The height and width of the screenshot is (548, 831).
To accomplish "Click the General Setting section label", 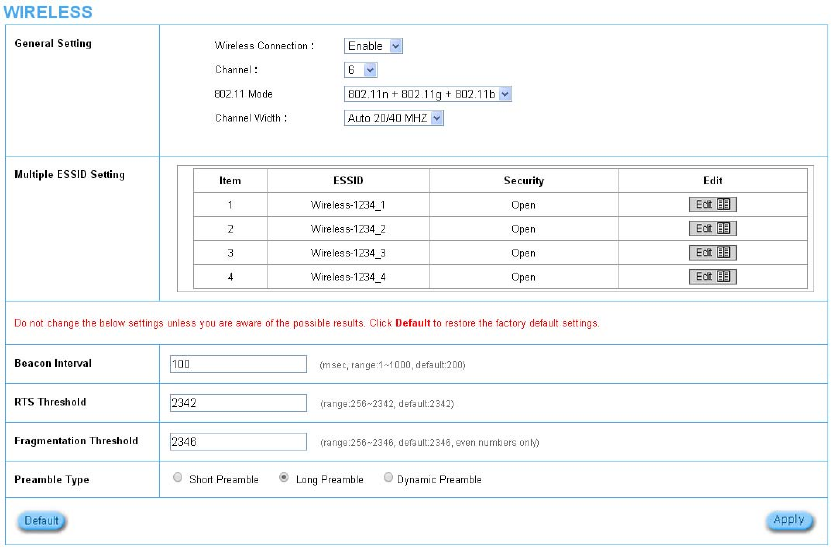I will coord(53,43).
